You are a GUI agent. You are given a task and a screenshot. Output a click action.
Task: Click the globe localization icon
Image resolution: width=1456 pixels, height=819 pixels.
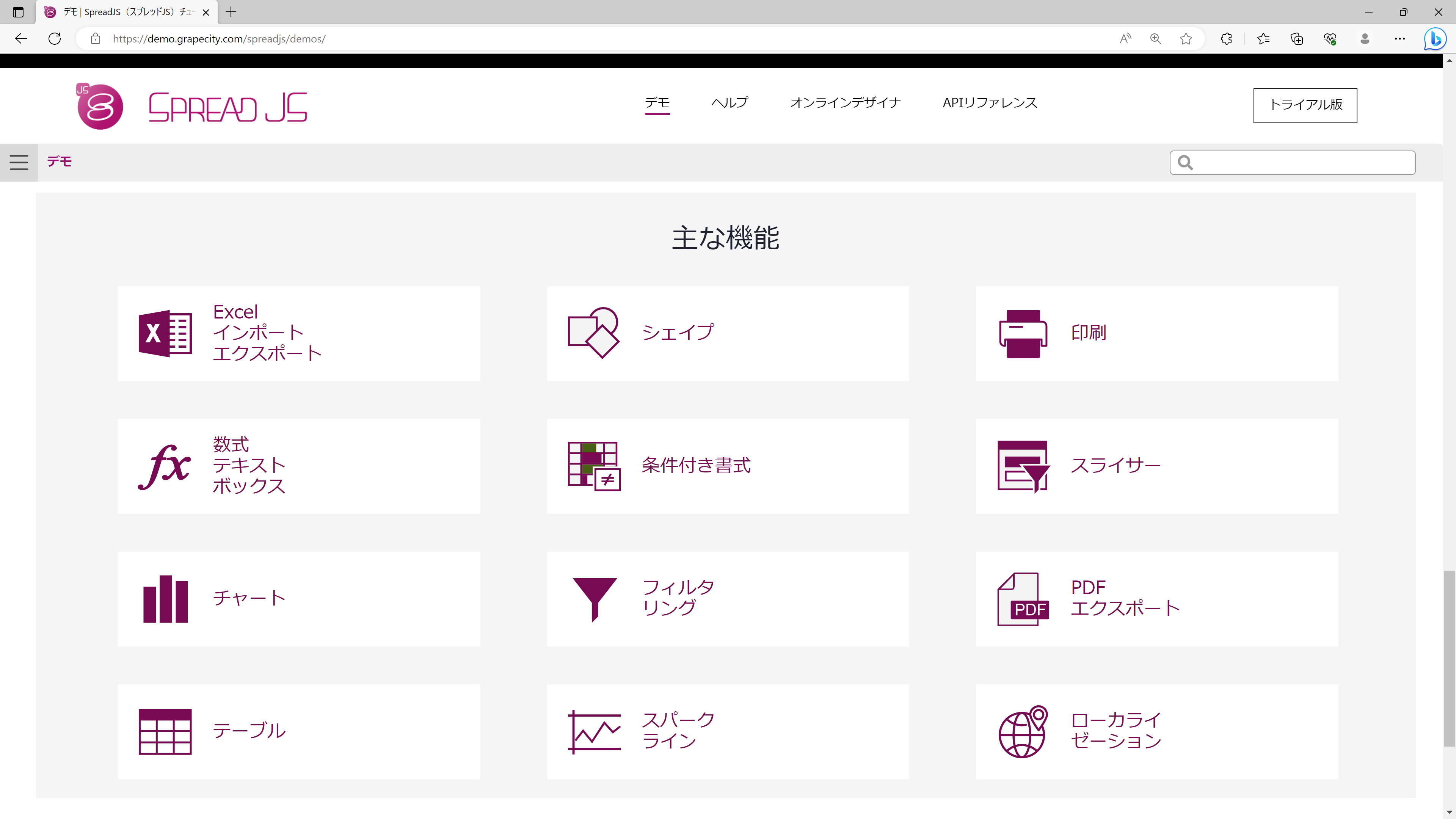[1023, 732]
